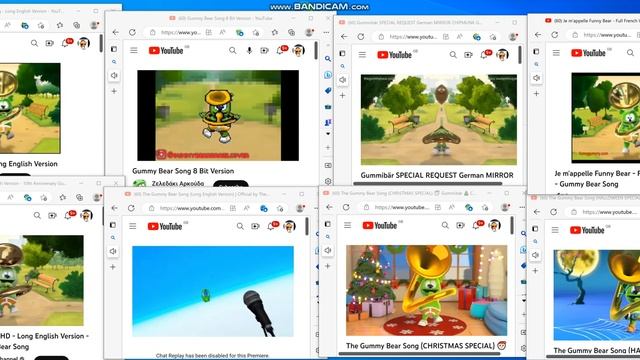The image size is (640, 360).
Task: Open Edge sidebar search beside 8 Bit Version window
Action: pyautogui.click(x=328, y=59)
